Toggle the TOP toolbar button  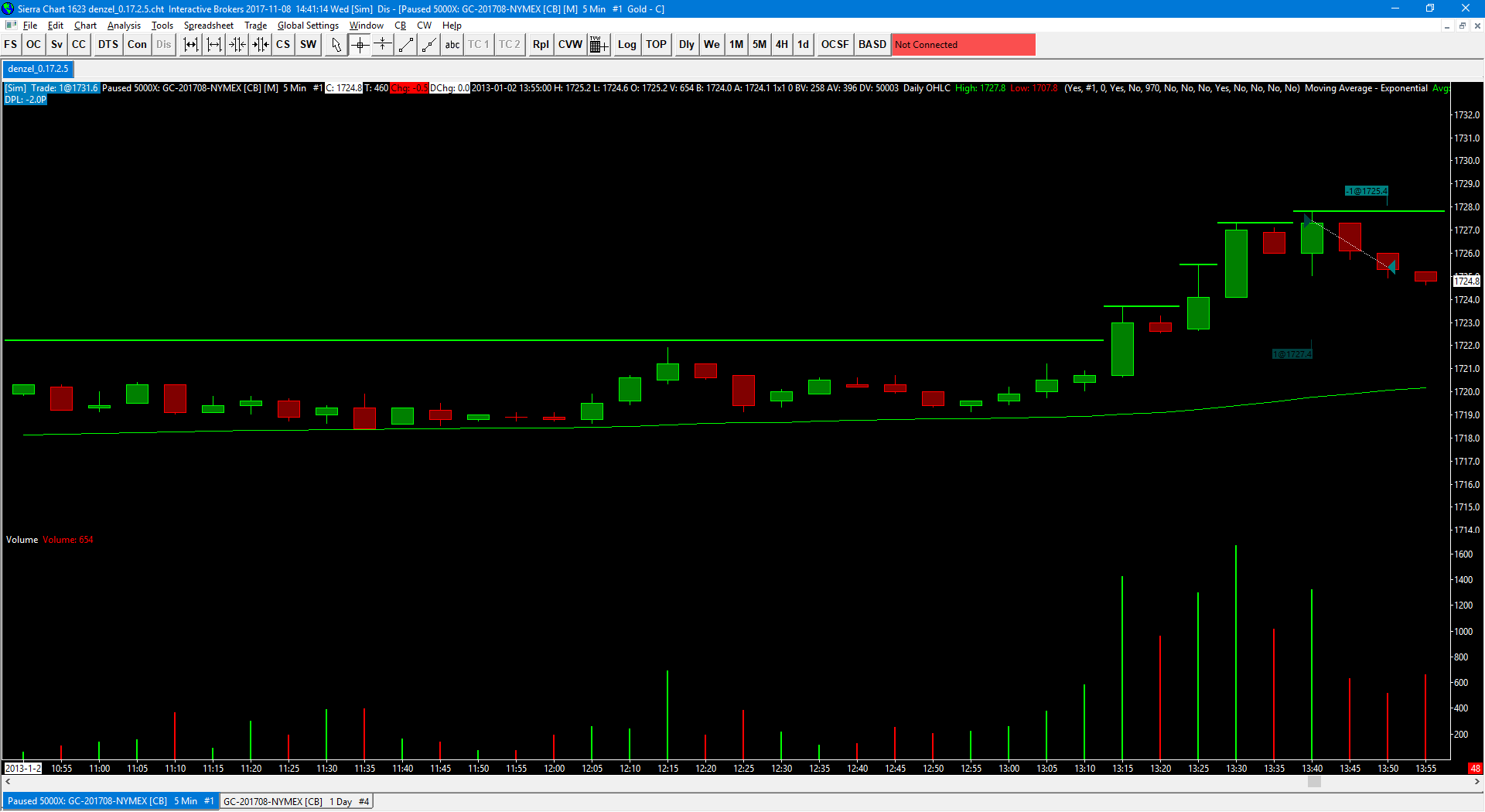click(657, 45)
